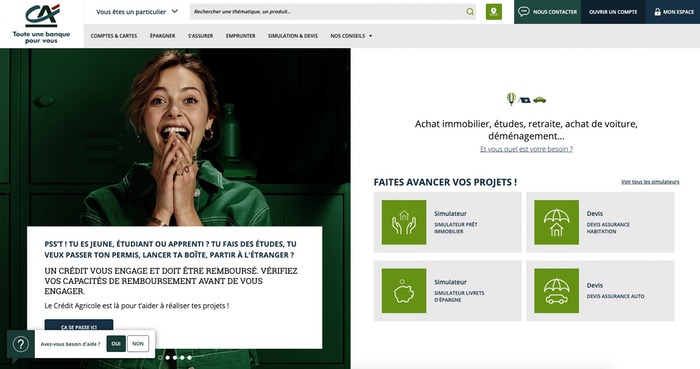This screenshot has width=700, height=369.
Task: Select the last carousel dot
Action: pyautogui.click(x=189, y=357)
